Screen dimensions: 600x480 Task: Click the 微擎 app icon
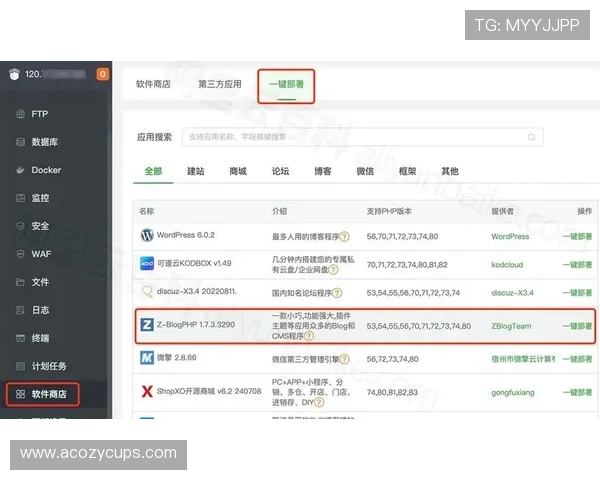tap(147, 358)
